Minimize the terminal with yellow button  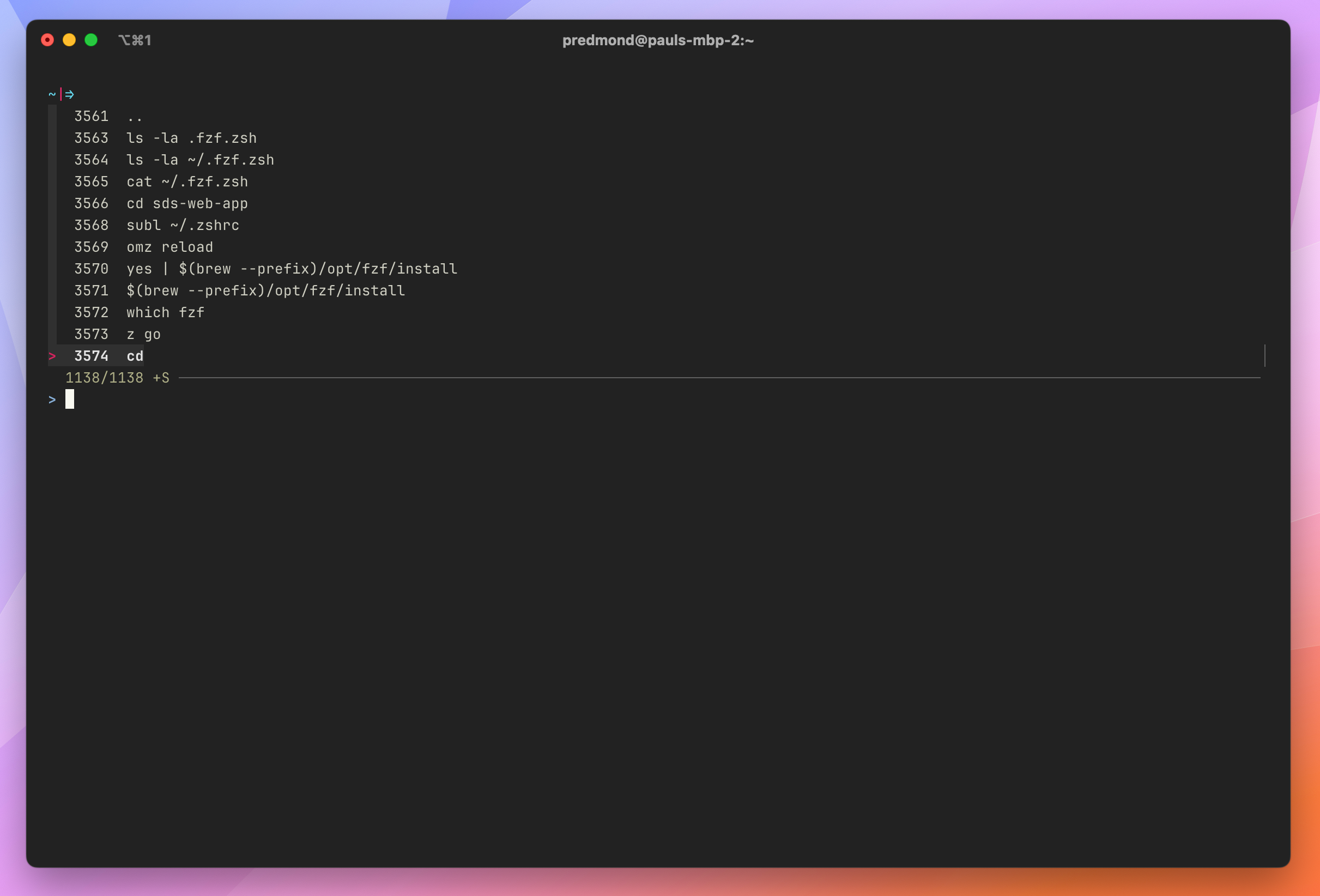tap(69, 40)
